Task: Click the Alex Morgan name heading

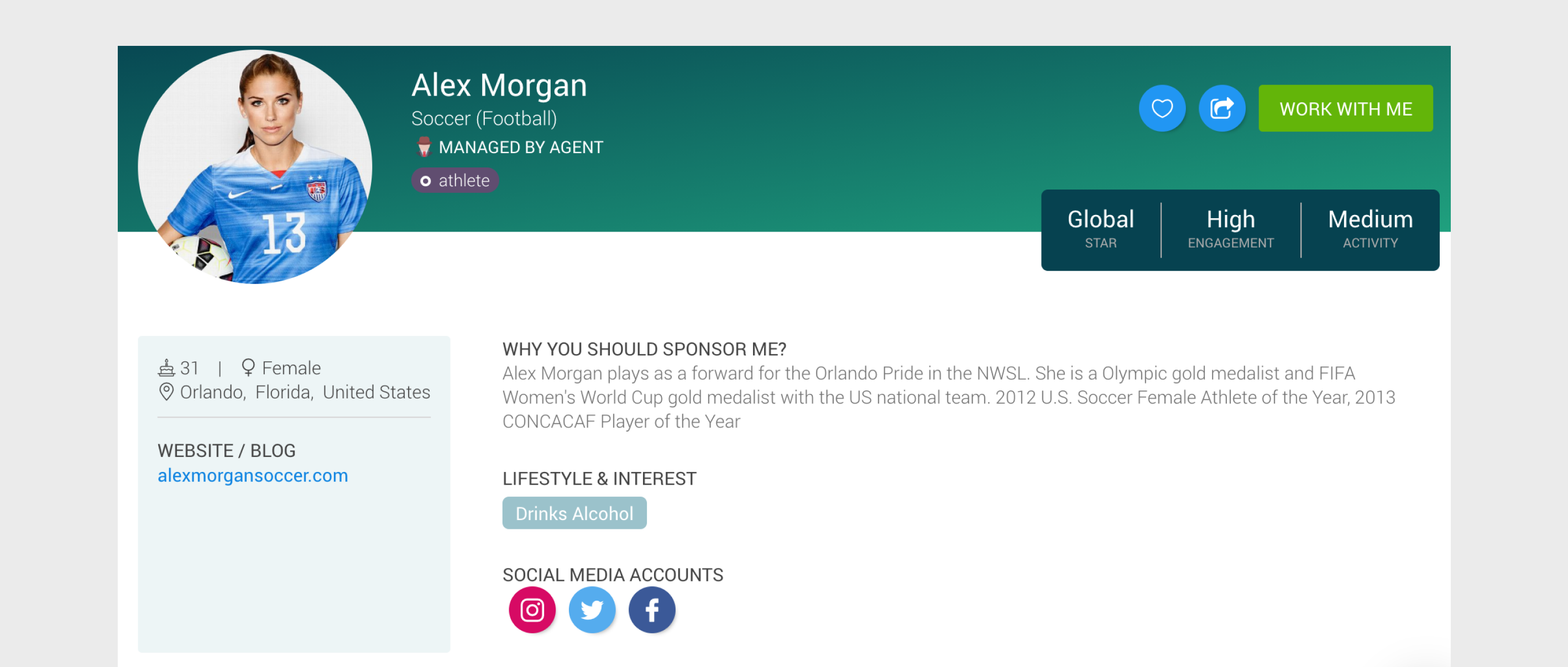Action: (499, 85)
